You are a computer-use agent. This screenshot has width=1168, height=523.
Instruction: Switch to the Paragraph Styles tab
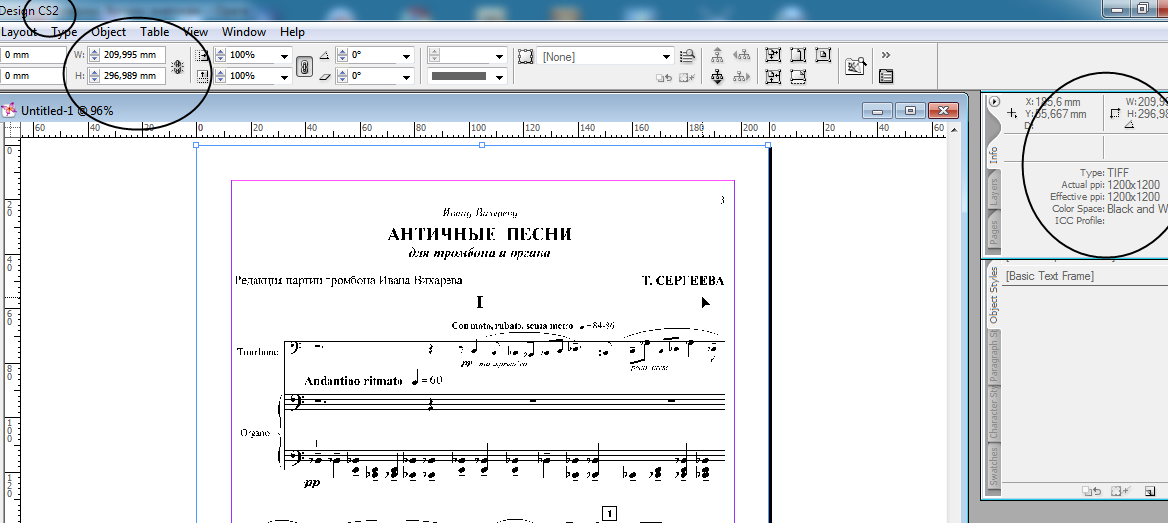pyautogui.click(x=993, y=356)
